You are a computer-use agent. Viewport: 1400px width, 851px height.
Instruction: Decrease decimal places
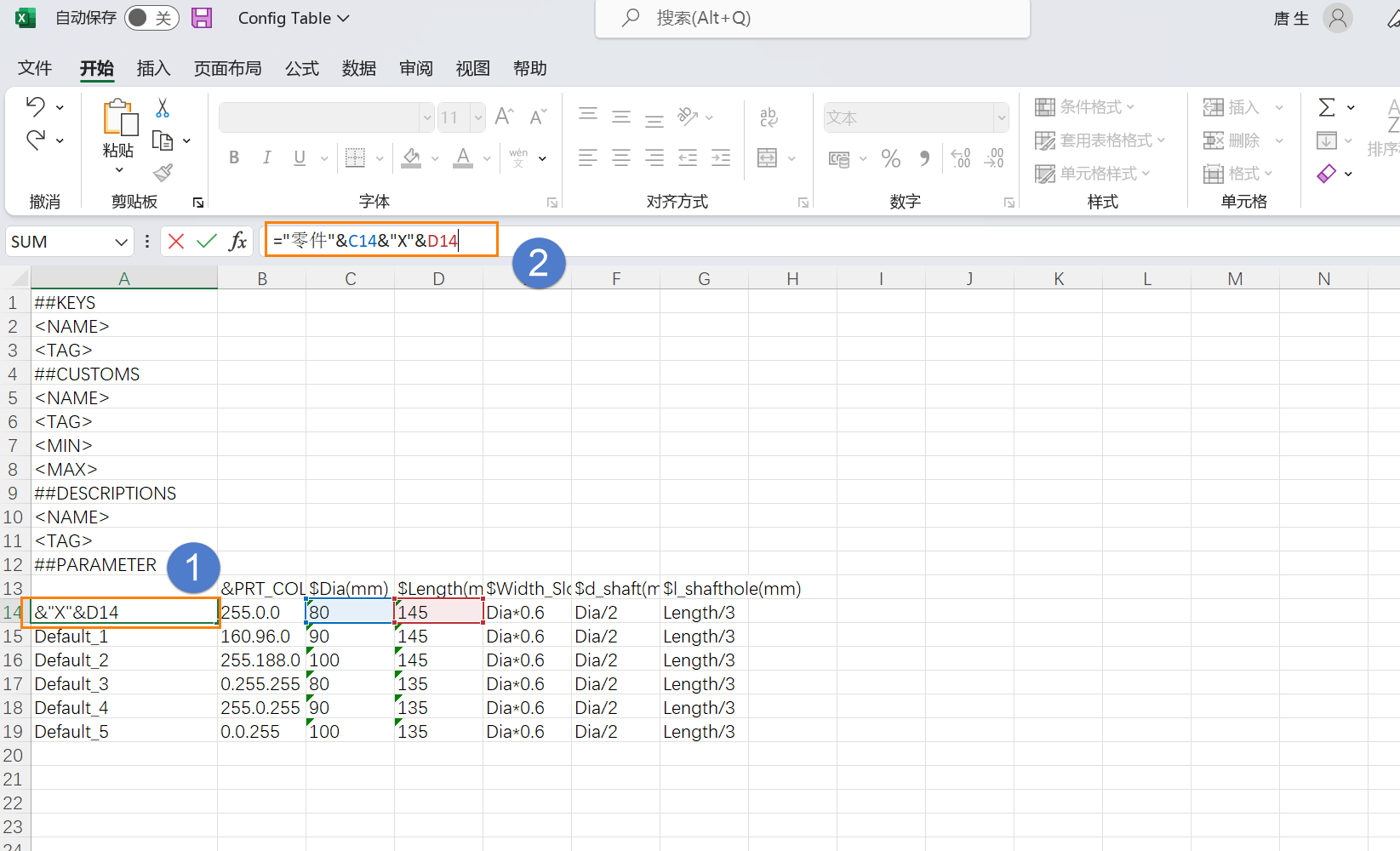pyautogui.click(x=994, y=157)
